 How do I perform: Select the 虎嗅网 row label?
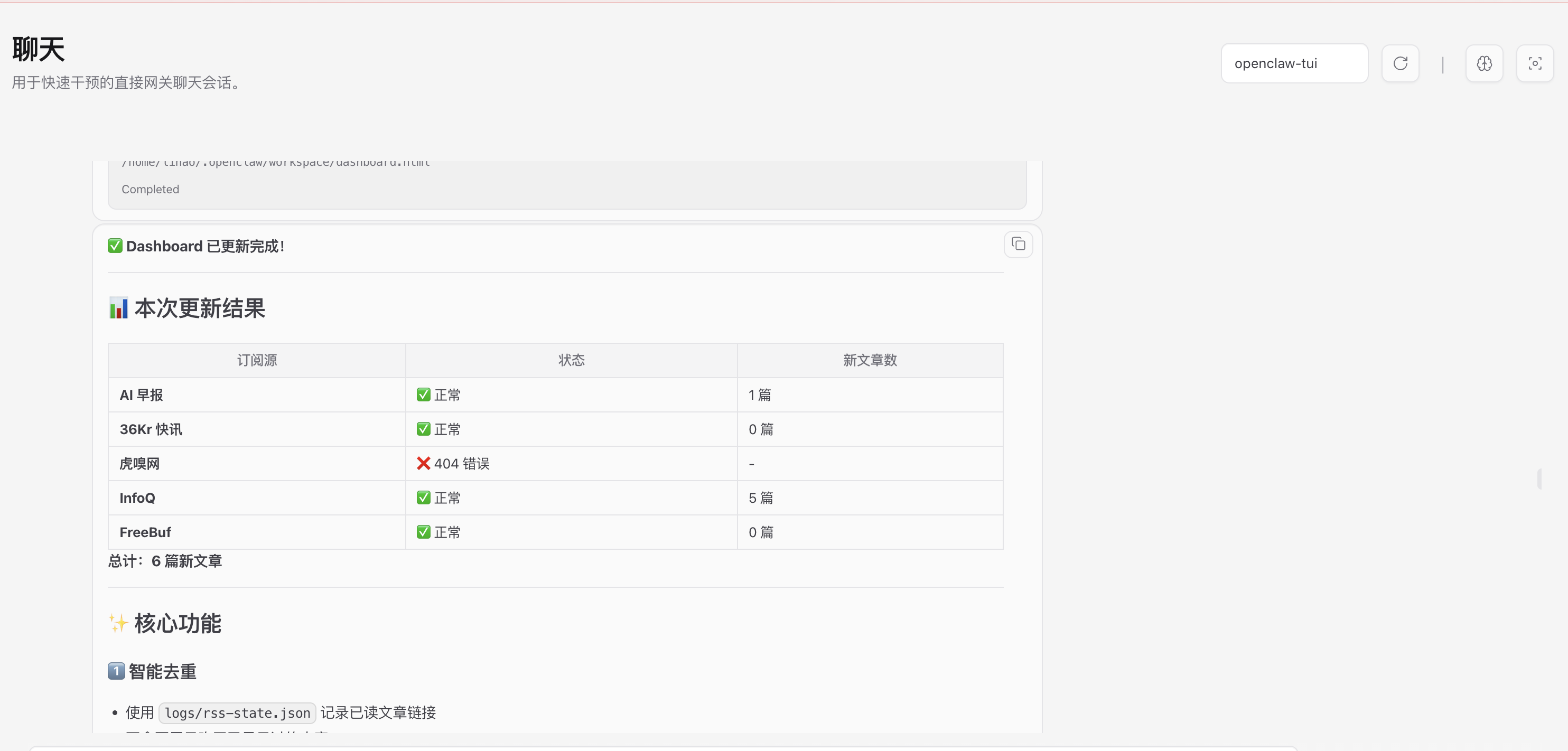pyautogui.click(x=139, y=464)
